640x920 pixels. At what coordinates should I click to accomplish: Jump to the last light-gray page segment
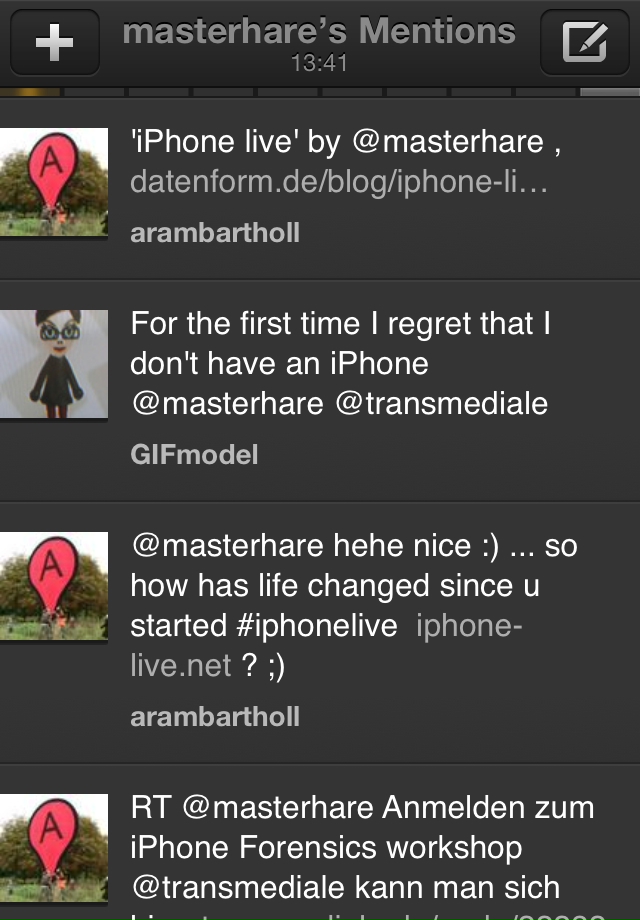(609, 92)
